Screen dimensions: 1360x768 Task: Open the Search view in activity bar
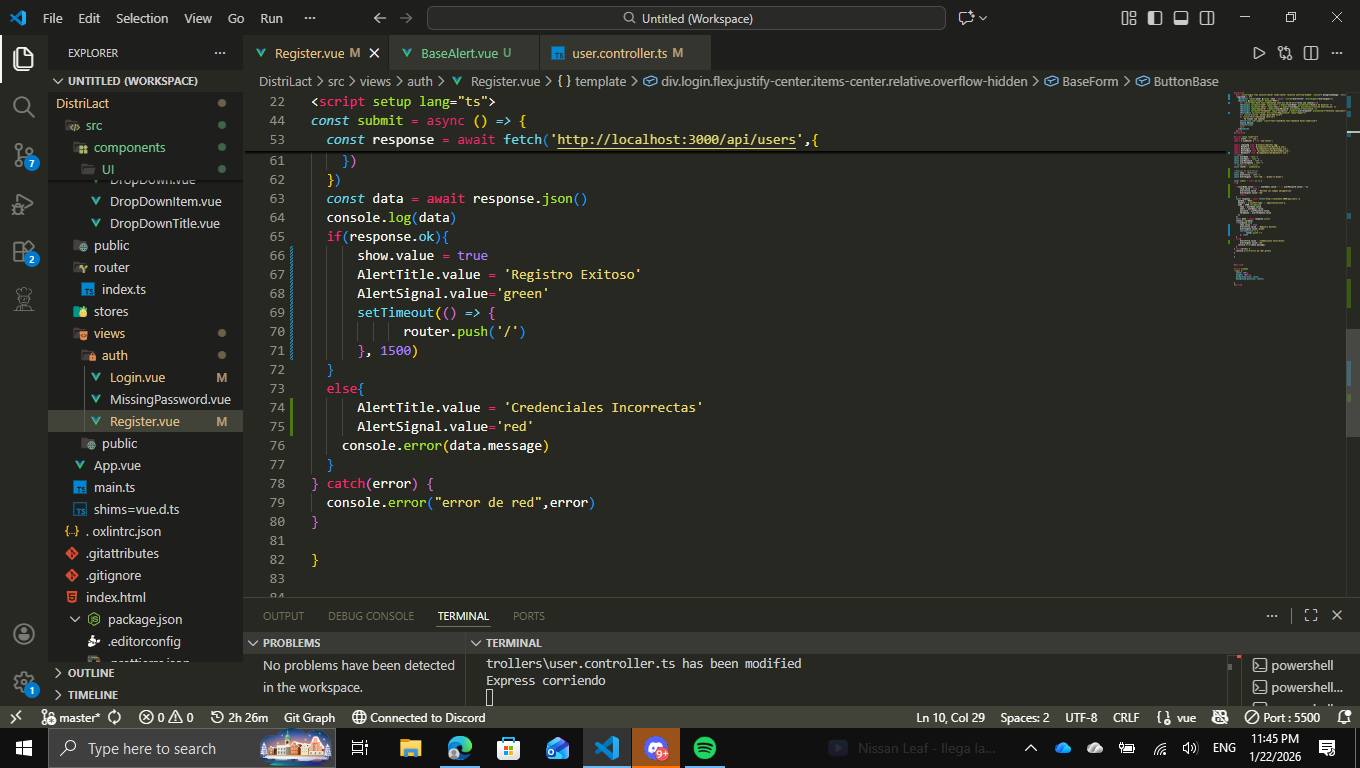(23, 106)
